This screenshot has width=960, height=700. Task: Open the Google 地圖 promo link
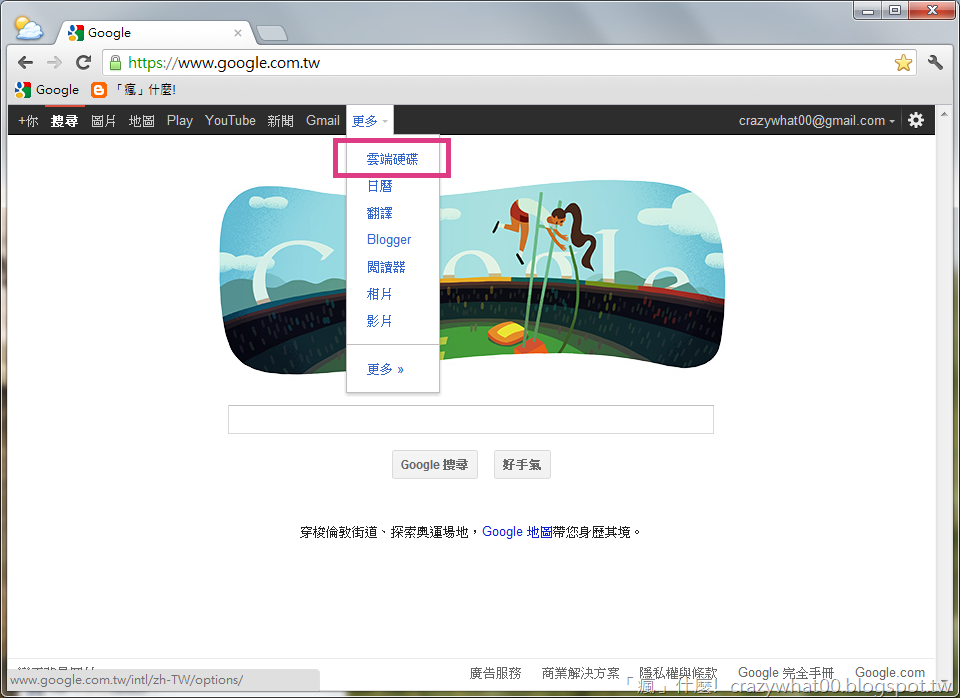517,532
